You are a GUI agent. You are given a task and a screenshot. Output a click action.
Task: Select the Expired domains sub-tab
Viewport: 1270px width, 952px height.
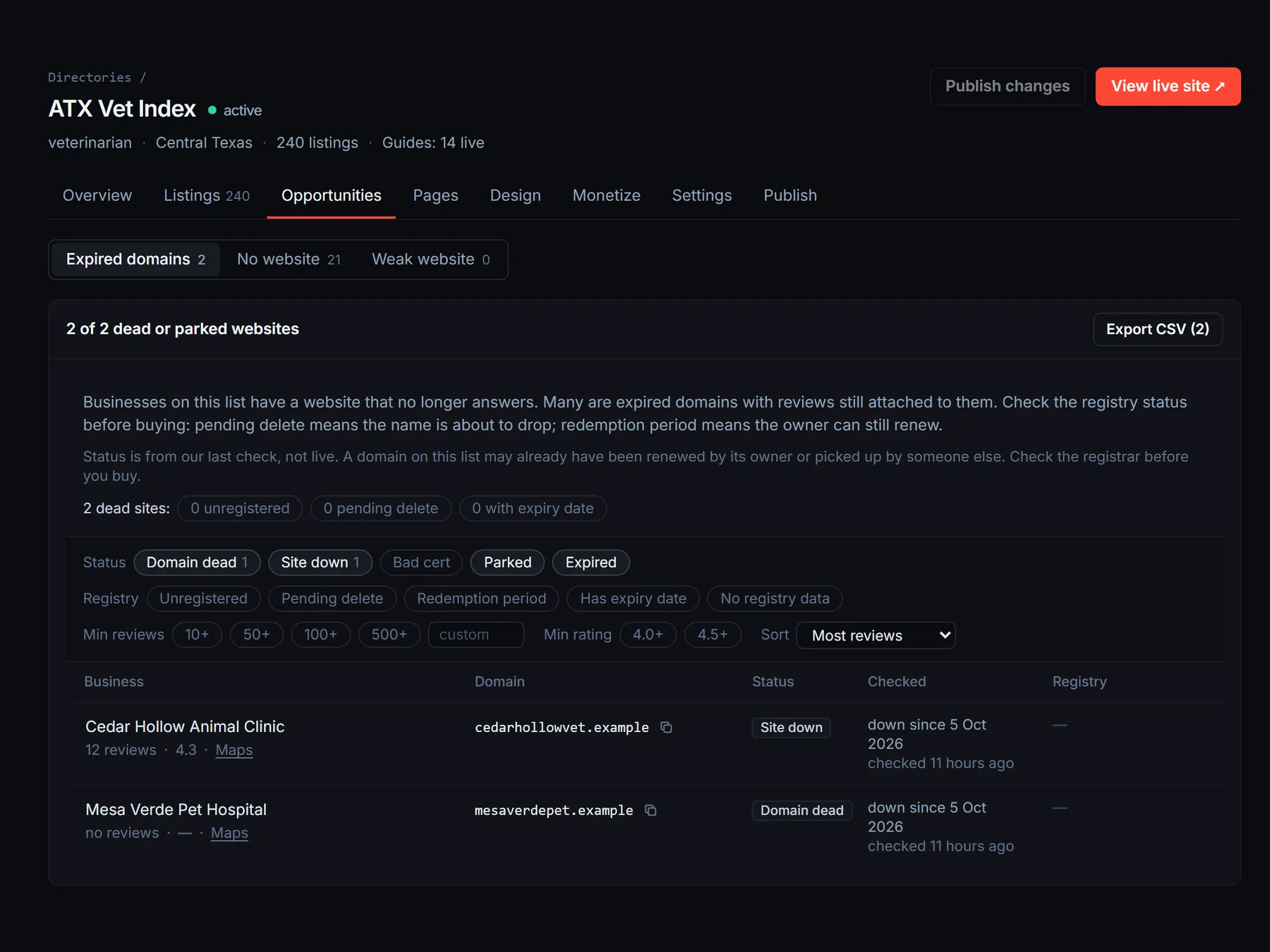pyautogui.click(x=135, y=259)
